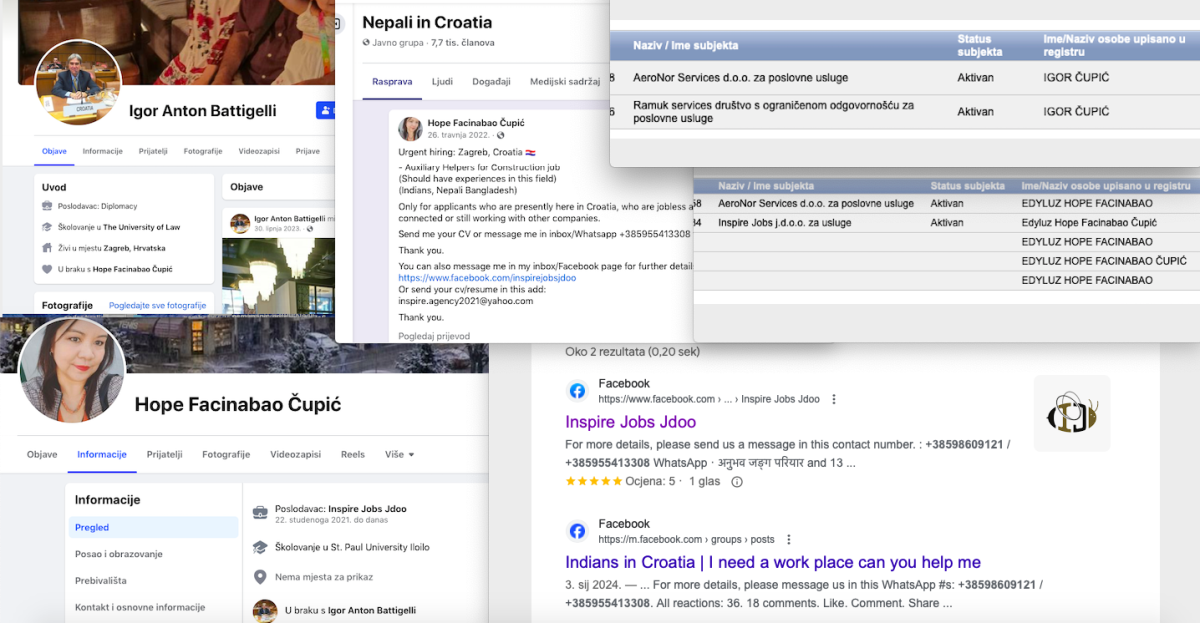This screenshot has width=1200, height=623.
Task: Open the Informacije tab on Igor Battigelli's profile
Action: tap(102, 151)
